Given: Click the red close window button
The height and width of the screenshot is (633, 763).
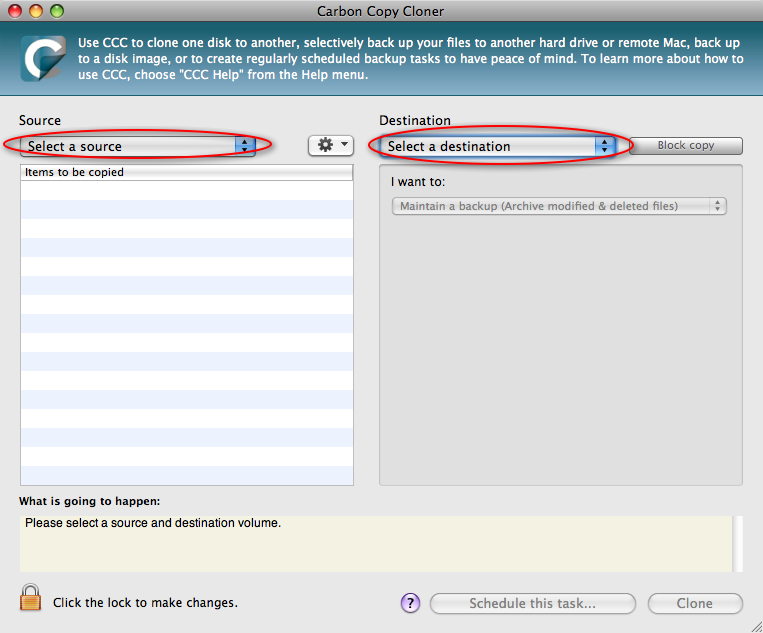Looking at the screenshot, I should (15, 11).
